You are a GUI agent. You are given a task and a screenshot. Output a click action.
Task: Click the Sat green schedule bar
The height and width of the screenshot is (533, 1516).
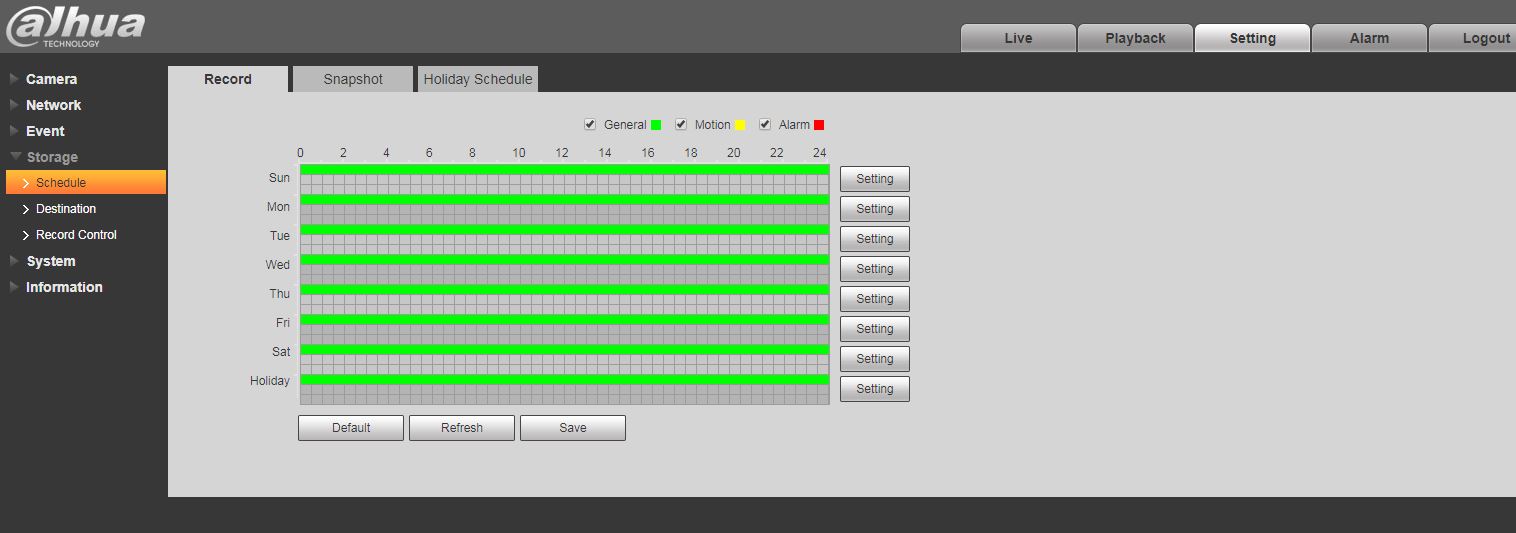(x=564, y=349)
